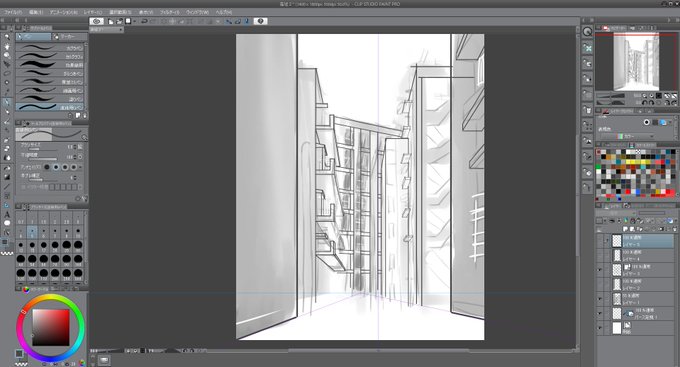Image resolution: width=680 pixels, height=367 pixels.
Task: Hide レイヤー1 using its eye icon
Action: pos(600,299)
